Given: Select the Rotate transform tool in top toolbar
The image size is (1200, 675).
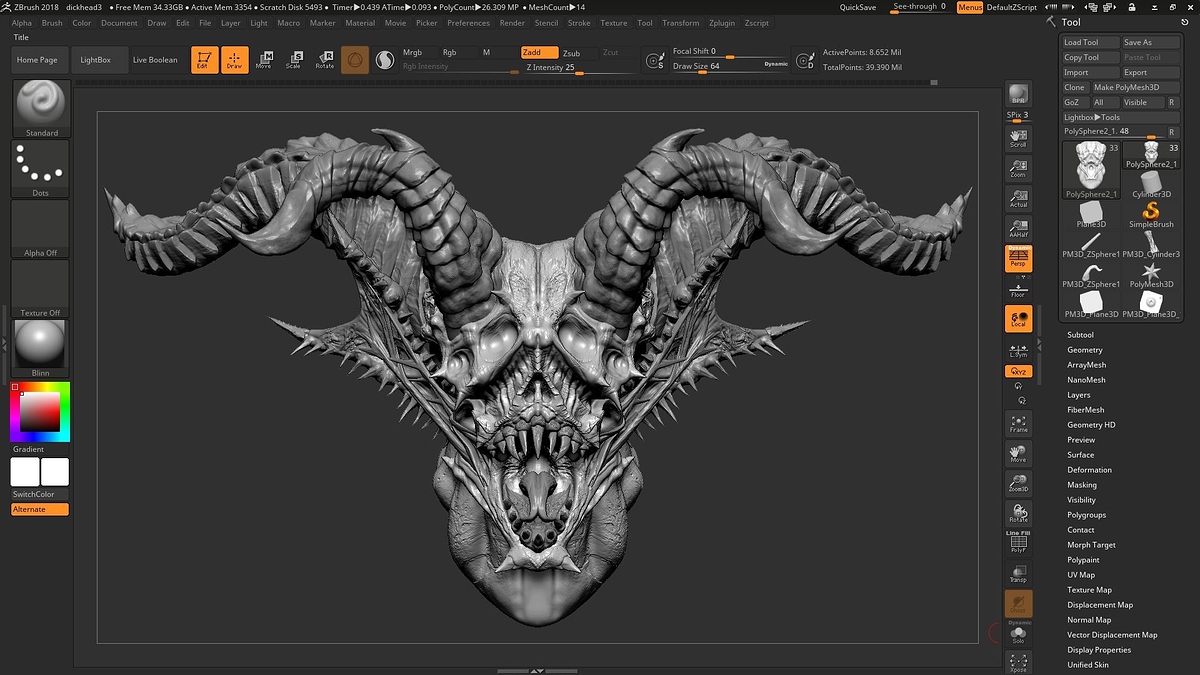Looking at the screenshot, I should pos(324,60).
